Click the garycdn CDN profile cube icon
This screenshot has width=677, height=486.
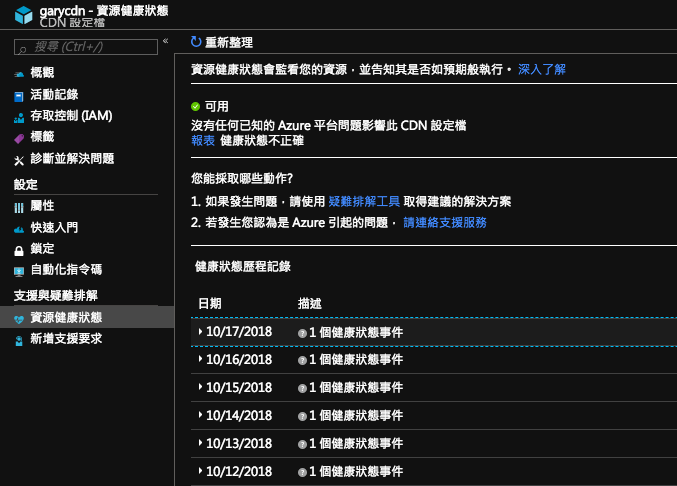[x=23, y=15]
